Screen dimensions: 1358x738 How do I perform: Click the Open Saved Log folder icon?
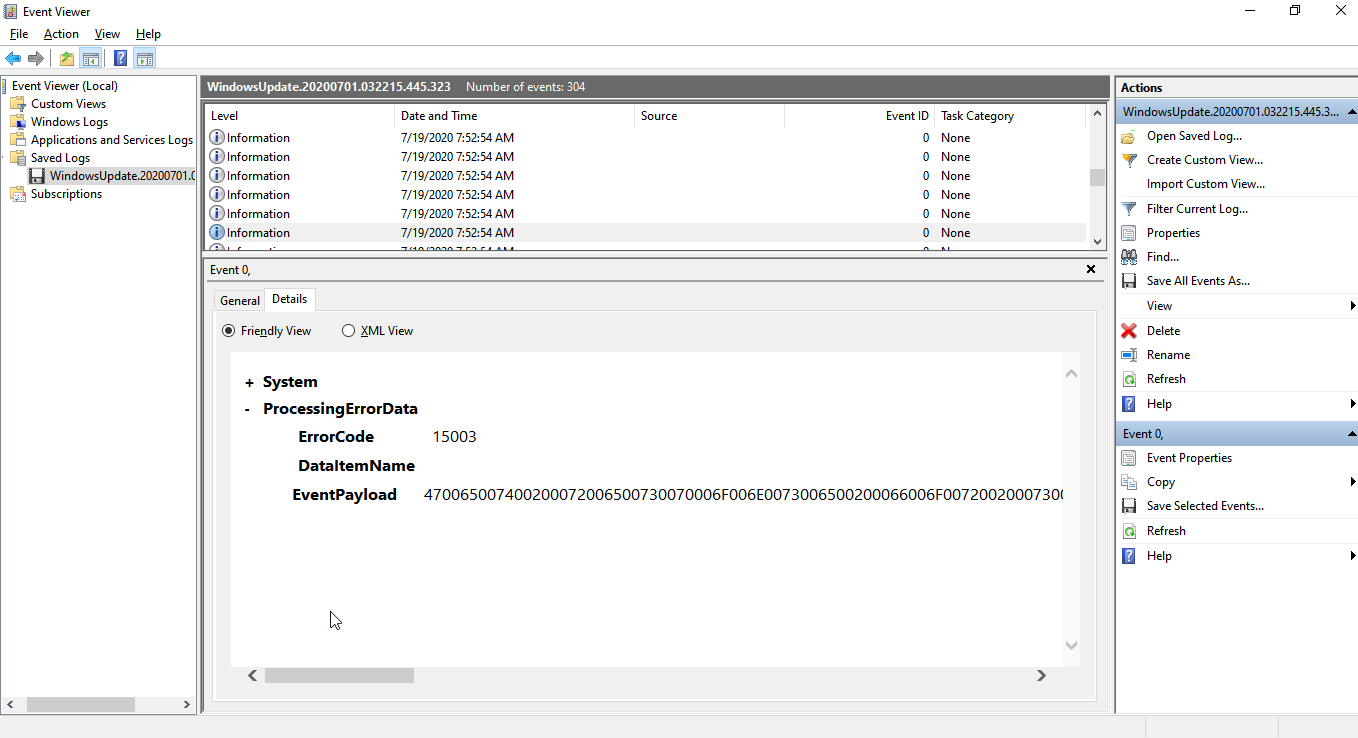tap(1129, 136)
